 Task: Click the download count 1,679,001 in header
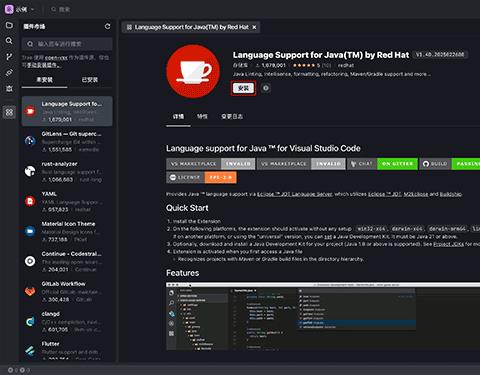click(x=271, y=65)
